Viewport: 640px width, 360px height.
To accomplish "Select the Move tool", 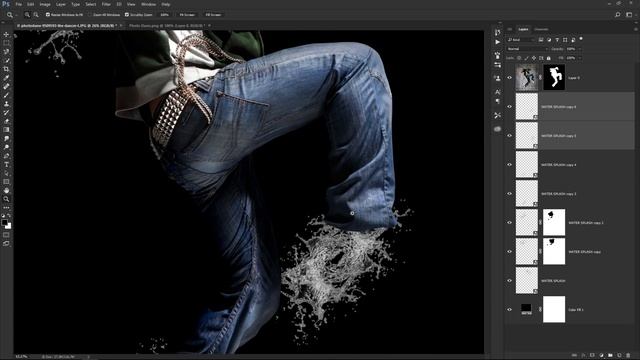I will (x=6, y=34).
